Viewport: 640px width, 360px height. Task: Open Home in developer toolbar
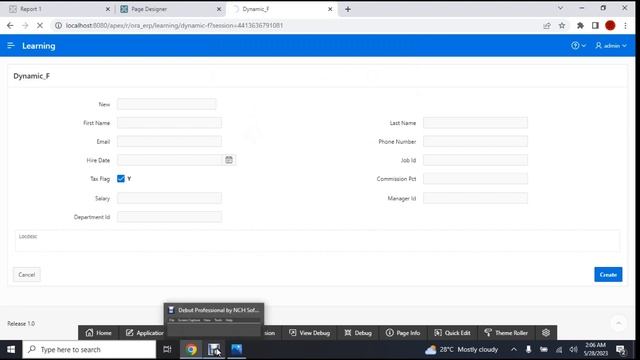(x=98, y=333)
